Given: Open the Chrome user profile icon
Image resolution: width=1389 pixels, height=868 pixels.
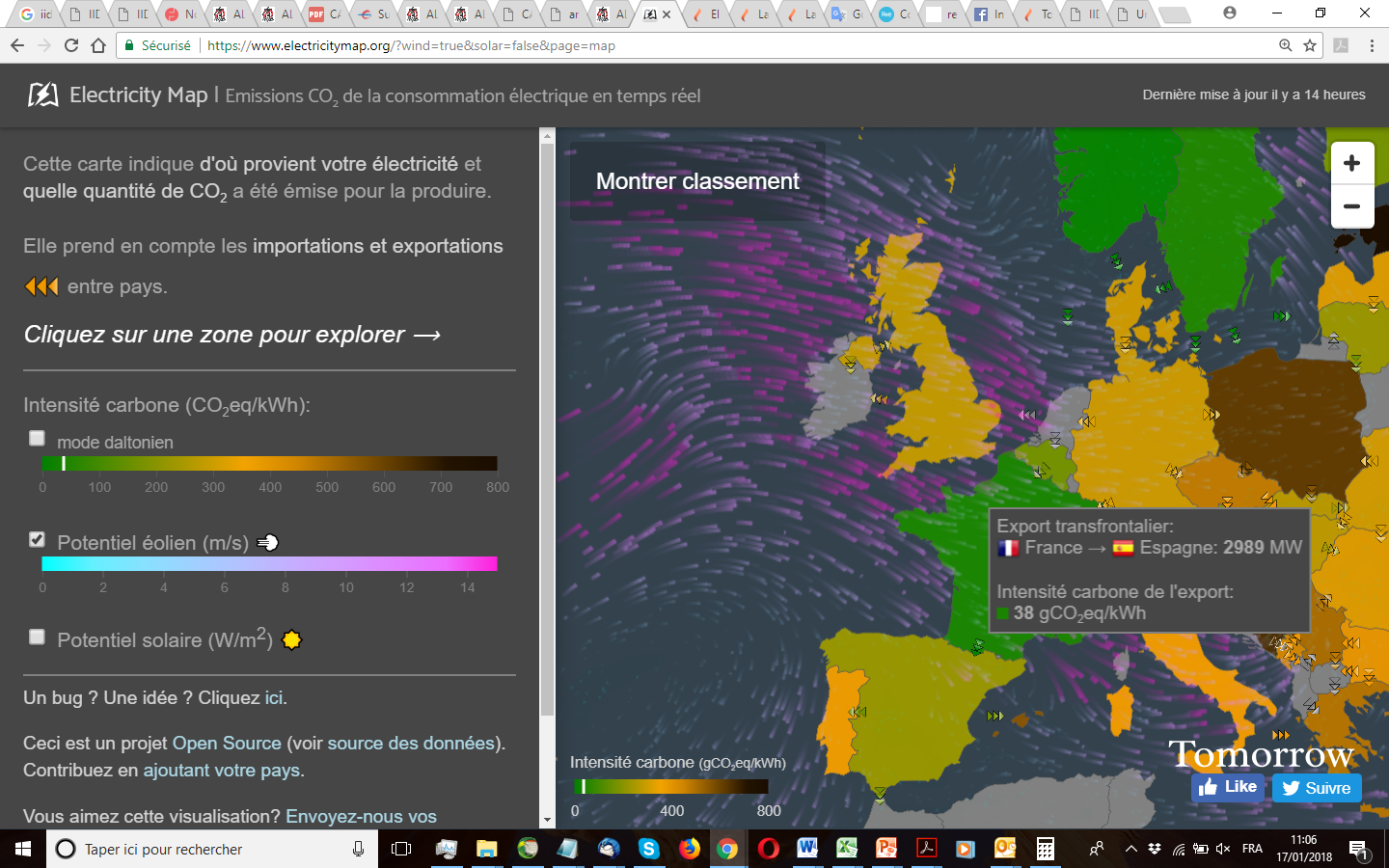Looking at the screenshot, I should 1229,13.
